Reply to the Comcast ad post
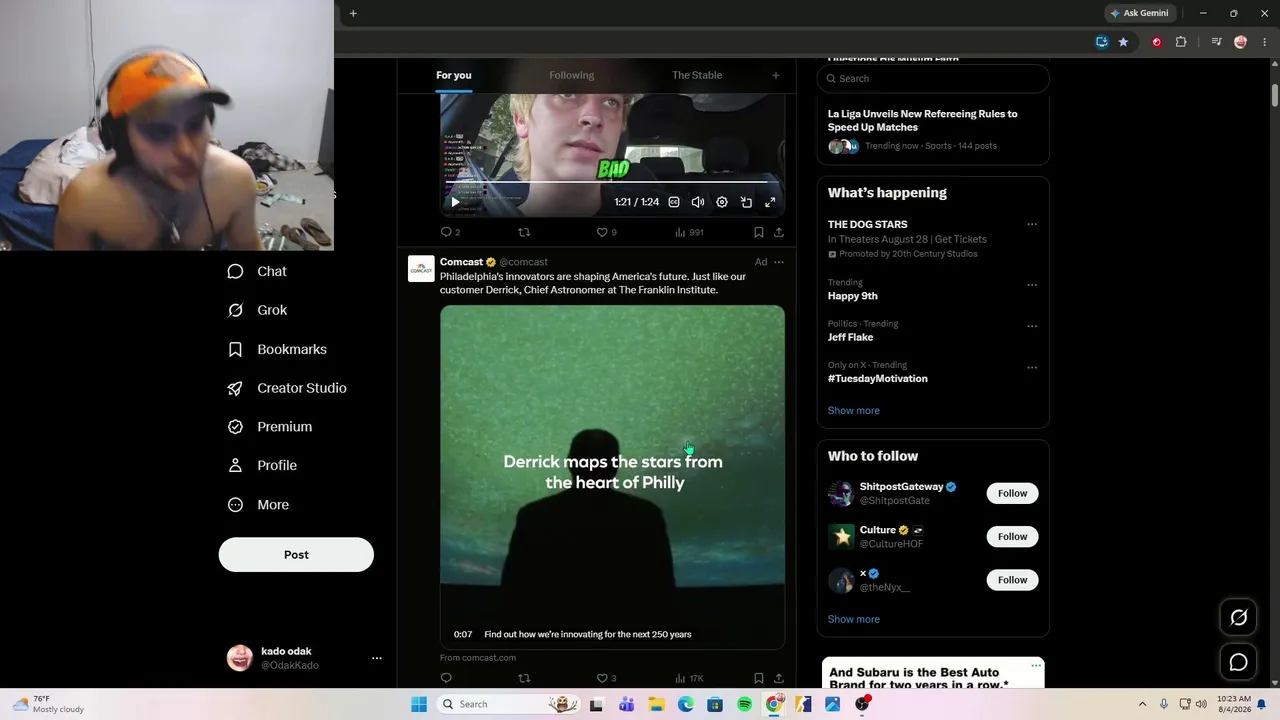1280x720 pixels. [447, 678]
